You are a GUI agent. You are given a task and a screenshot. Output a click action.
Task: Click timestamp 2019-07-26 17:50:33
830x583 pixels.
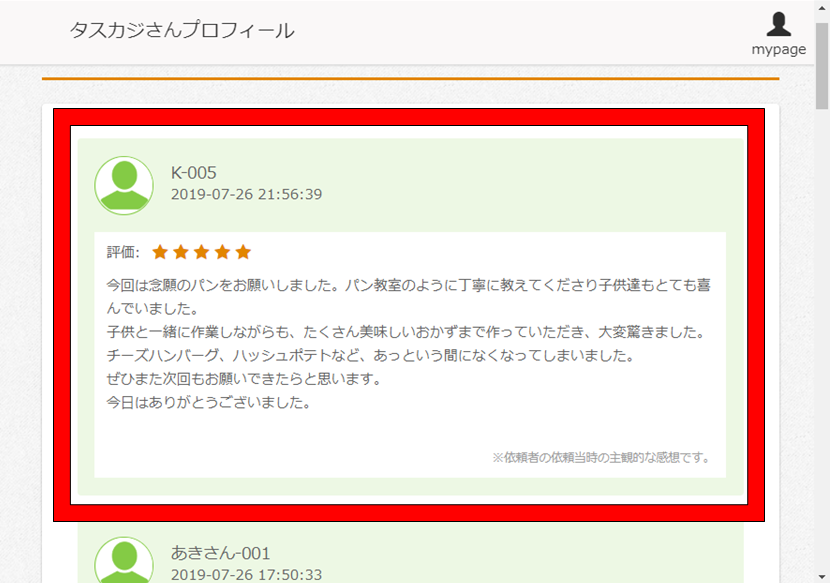(x=246, y=575)
